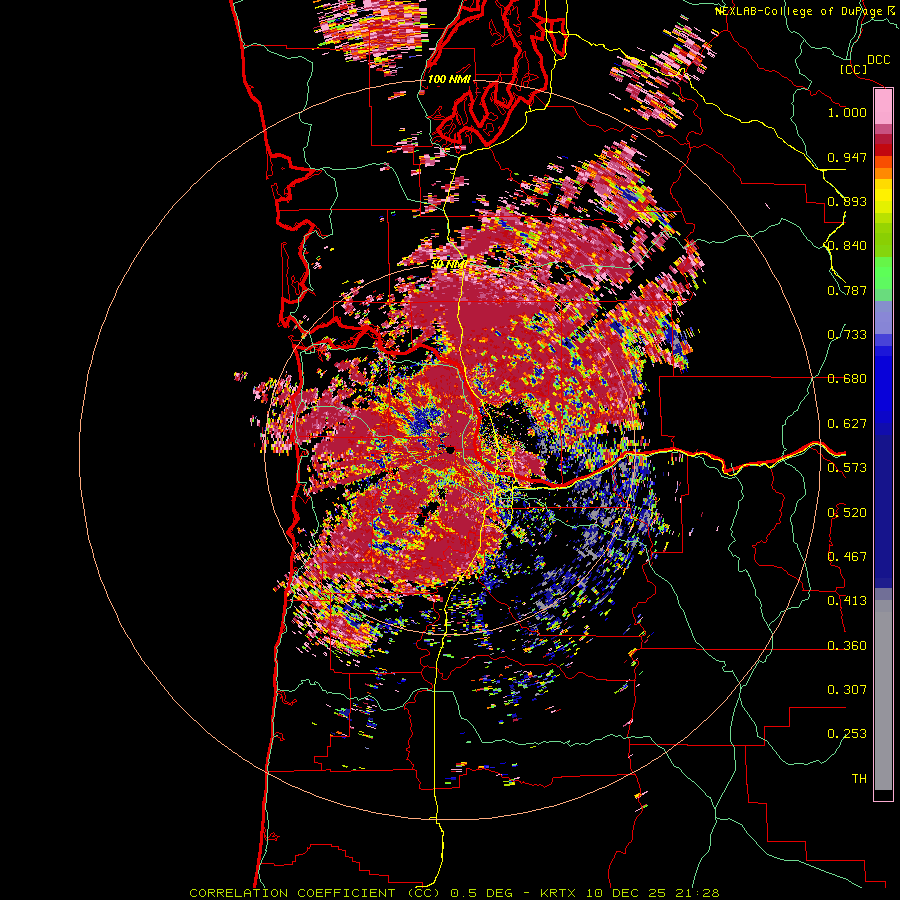Click the TH threshold label
This screenshot has height=900, width=900.
(x=859, y=779)
